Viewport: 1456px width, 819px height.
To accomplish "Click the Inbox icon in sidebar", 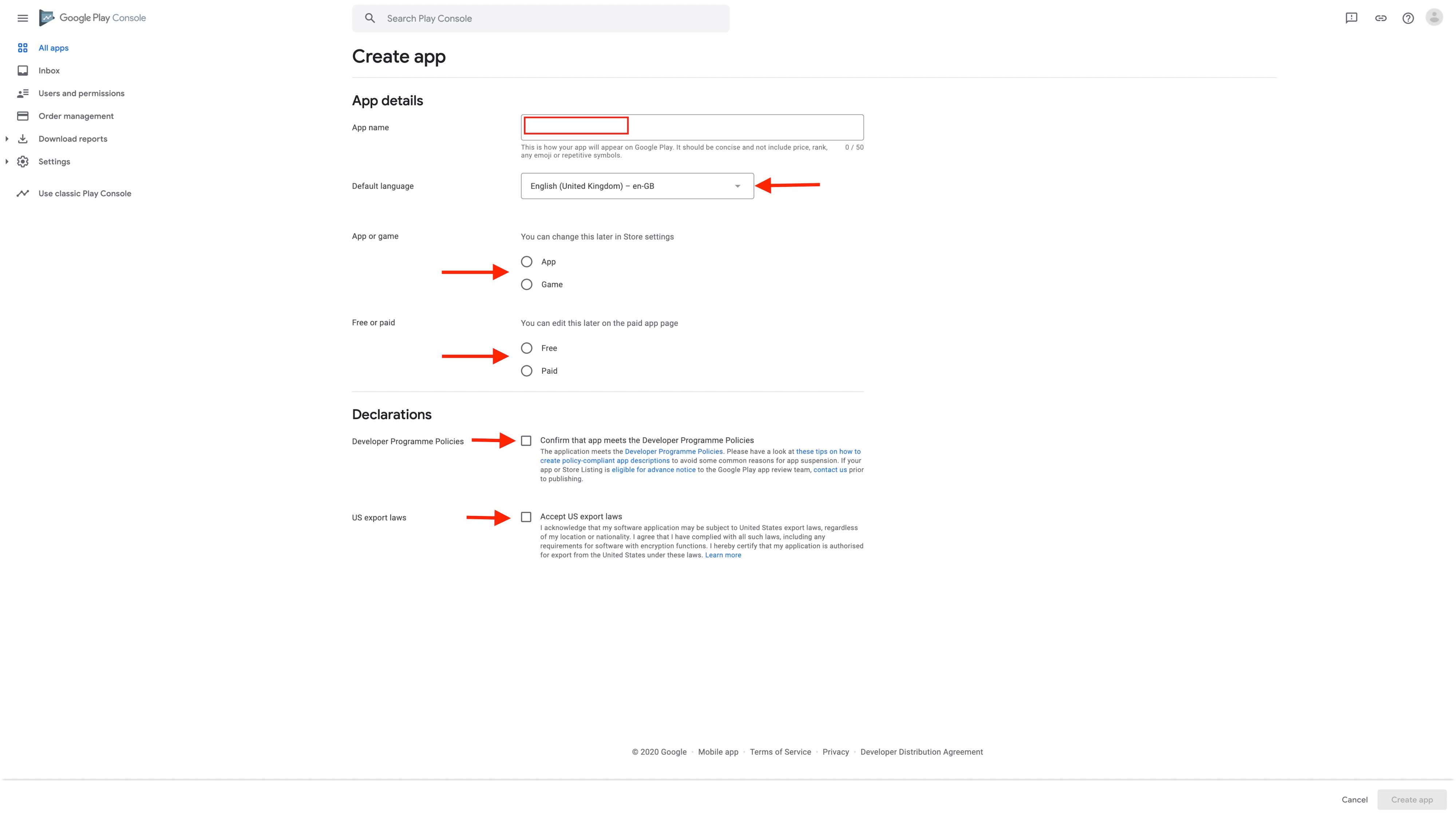I will coord(23,71).
